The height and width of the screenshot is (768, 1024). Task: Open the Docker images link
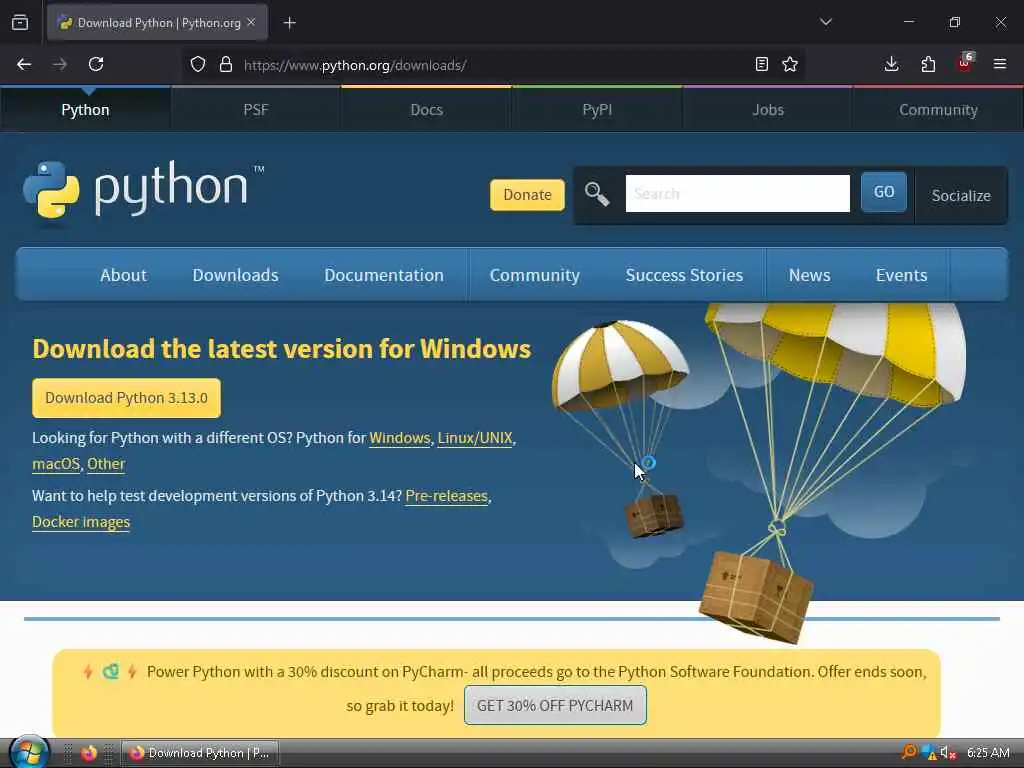[81, 522]
